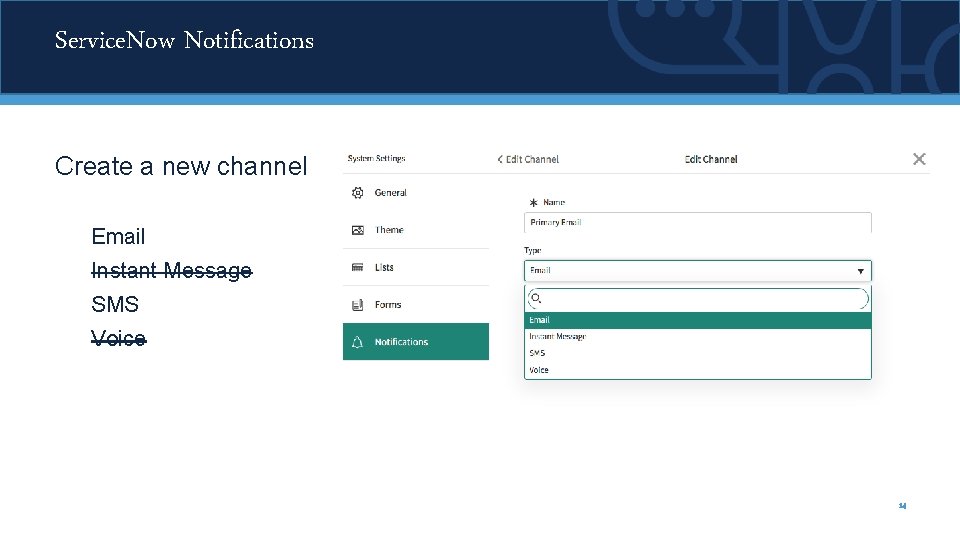Select the Notifications bell icon
960x540 pixels.
tap(358, 342)
